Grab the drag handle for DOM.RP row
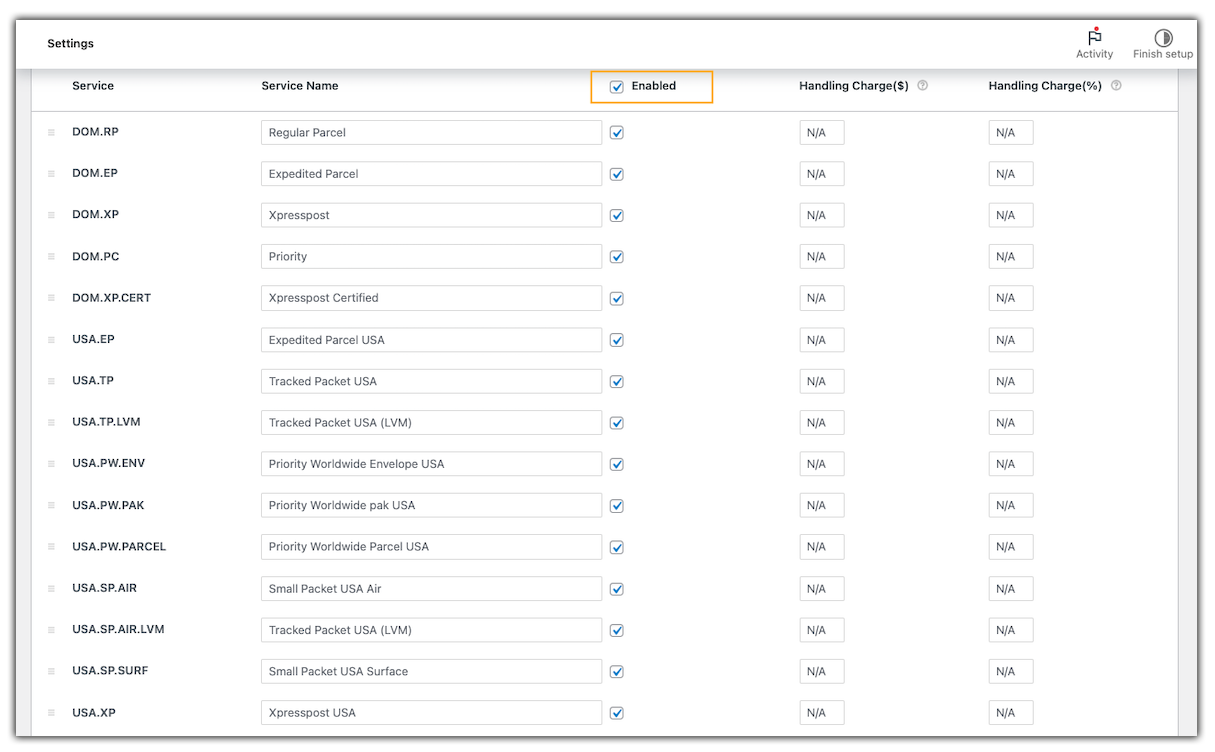Viewport: 1215px width, 752px height. coord(51,132)
